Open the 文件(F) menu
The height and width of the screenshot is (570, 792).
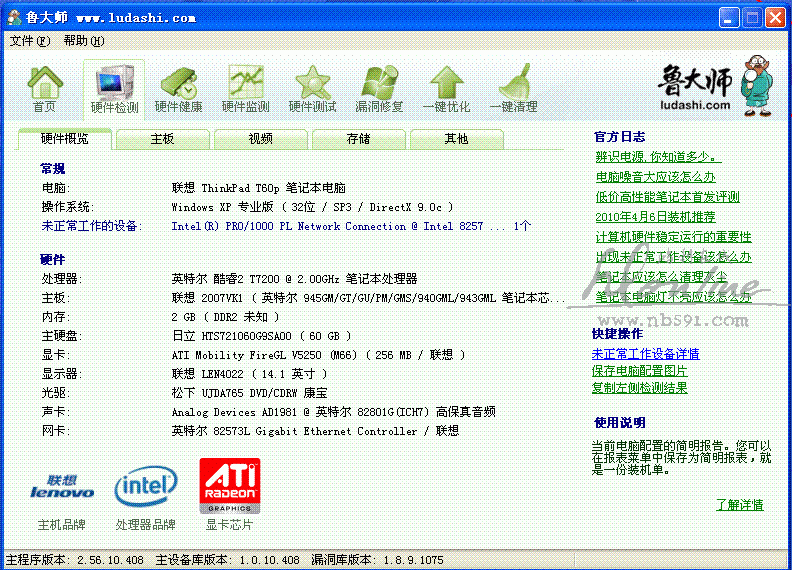click(x=29, y=41)
